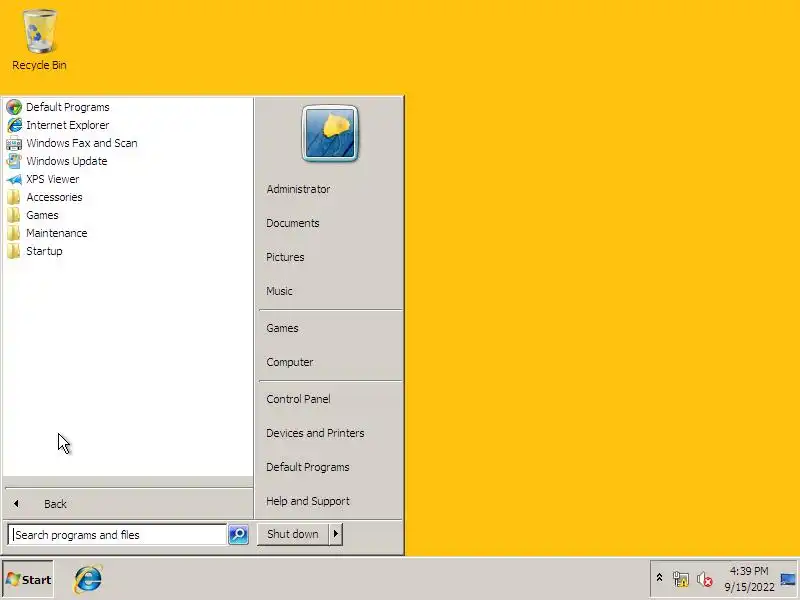800x600 pixels.
Task: Open the Recycle Bin desktop icon
Action: coord(39,40)
